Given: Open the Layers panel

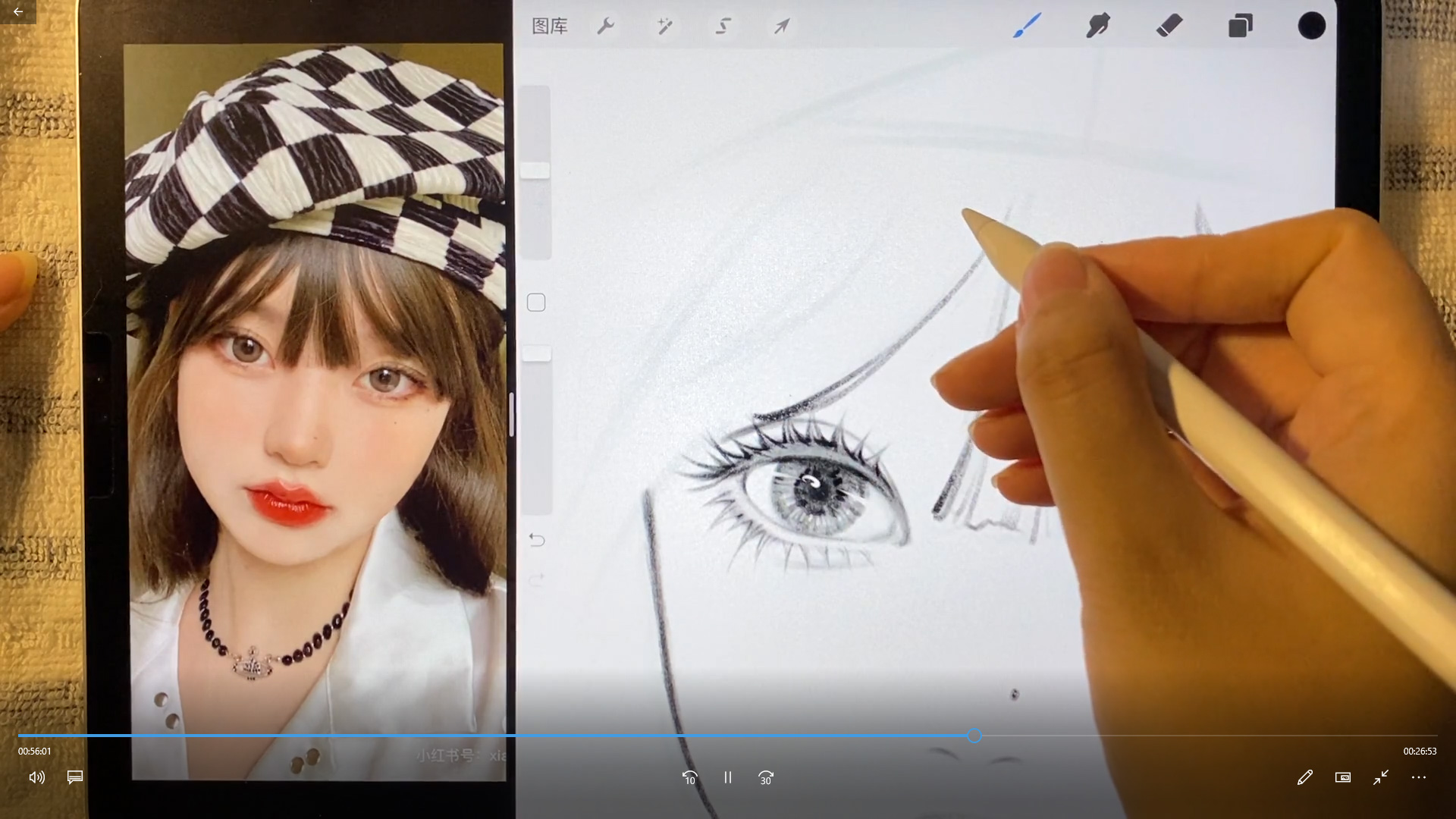Looking at the screenshot, I should pos(1241,26).
